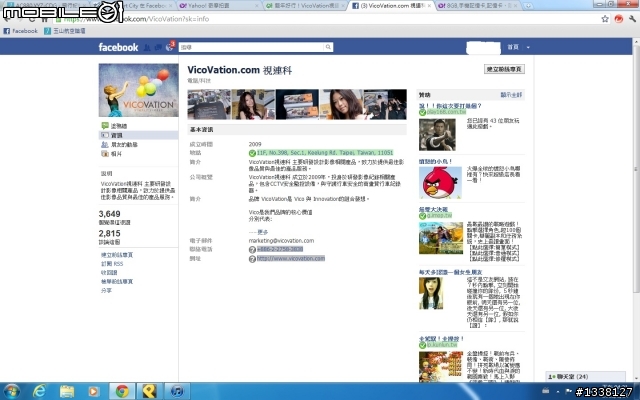The image size is (640, 400).
Task: Click green check icon beside play168.com.tw
Action: pyautogui.click(x=422, y=112)
